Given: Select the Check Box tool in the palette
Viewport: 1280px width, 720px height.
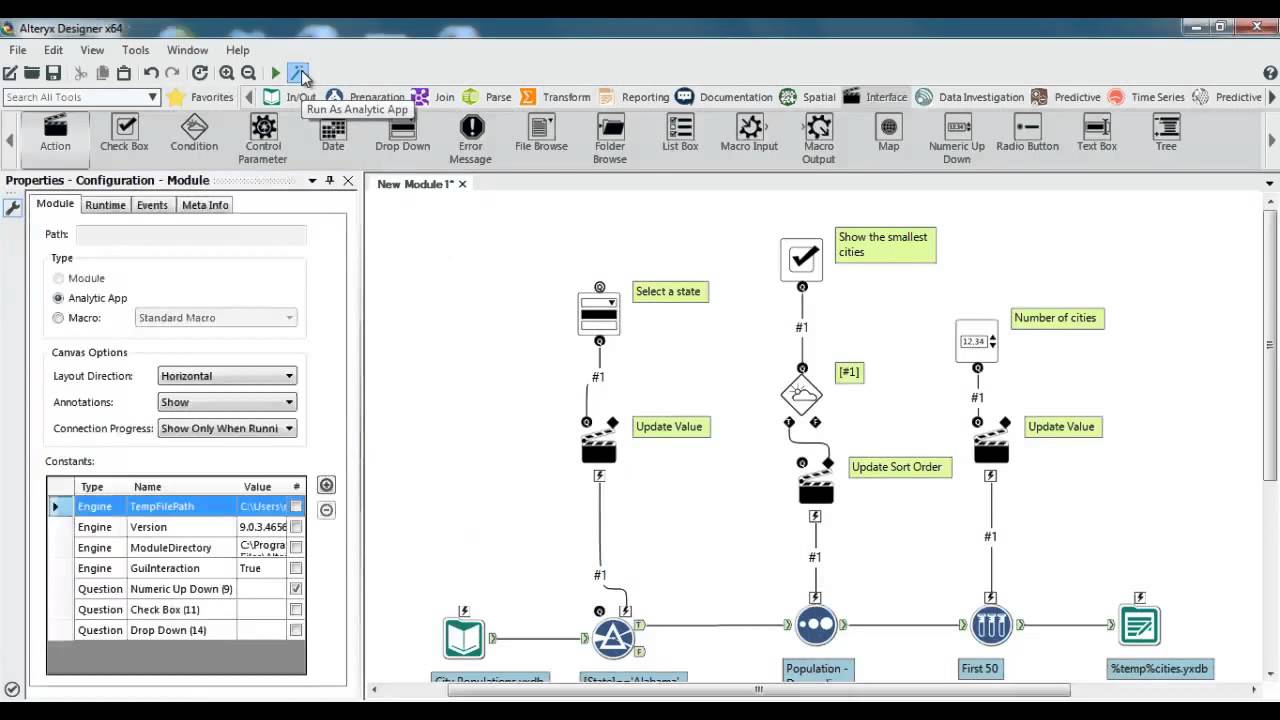Looking at the screenshot, I should [124, 134].
